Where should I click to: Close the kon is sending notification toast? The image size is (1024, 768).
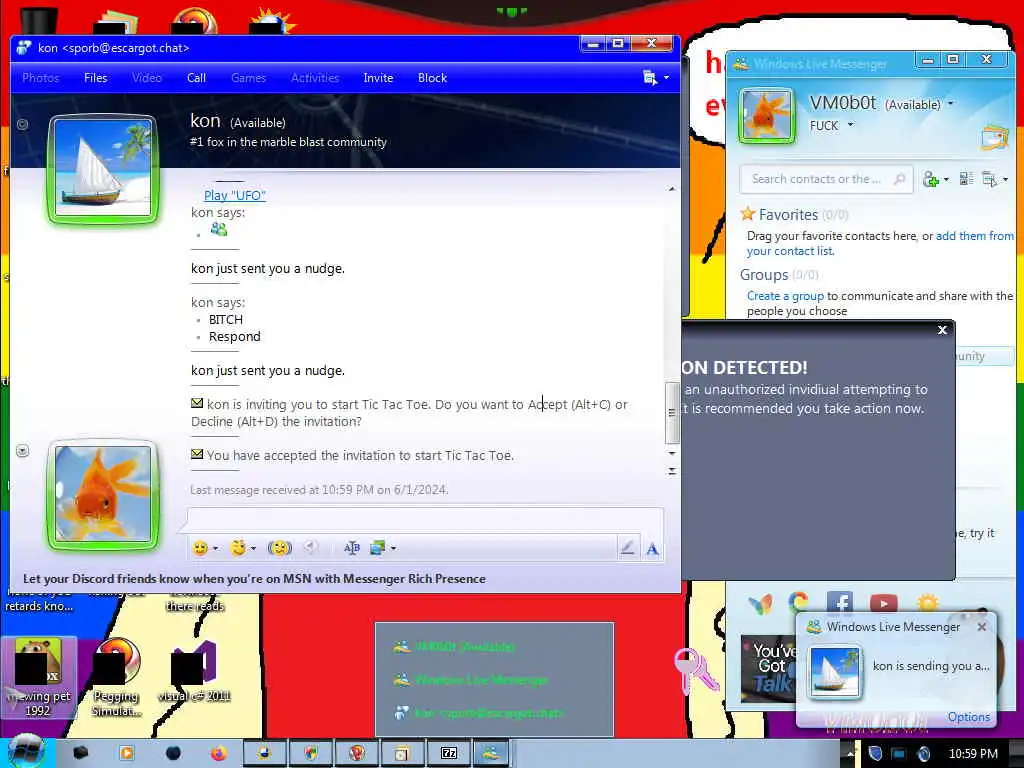[982, 627]
